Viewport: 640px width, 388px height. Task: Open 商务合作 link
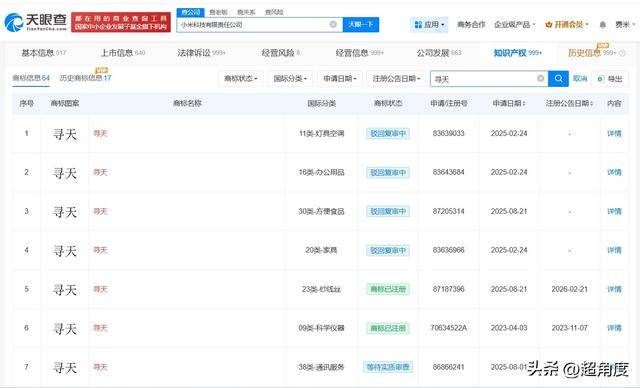pos(471,25)
